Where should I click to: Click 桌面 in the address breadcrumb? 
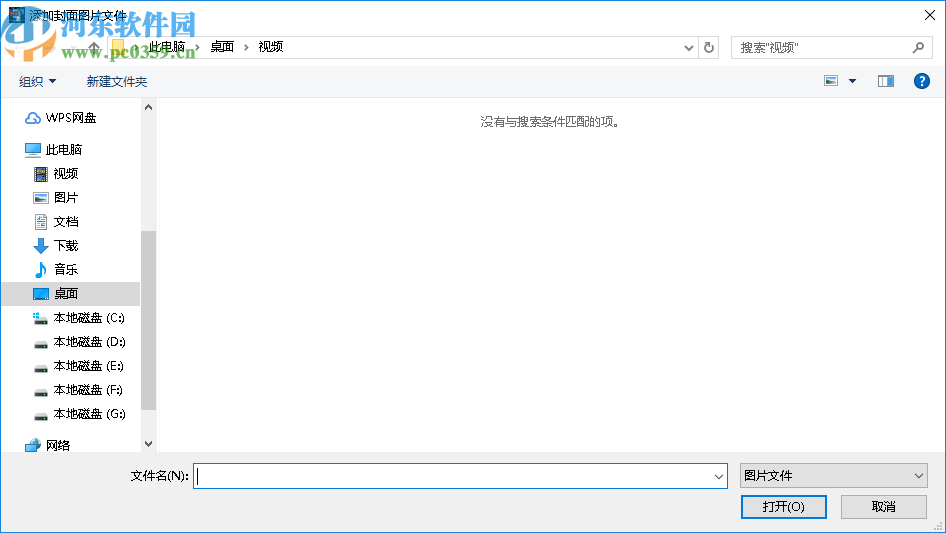[x=222, y=46]
